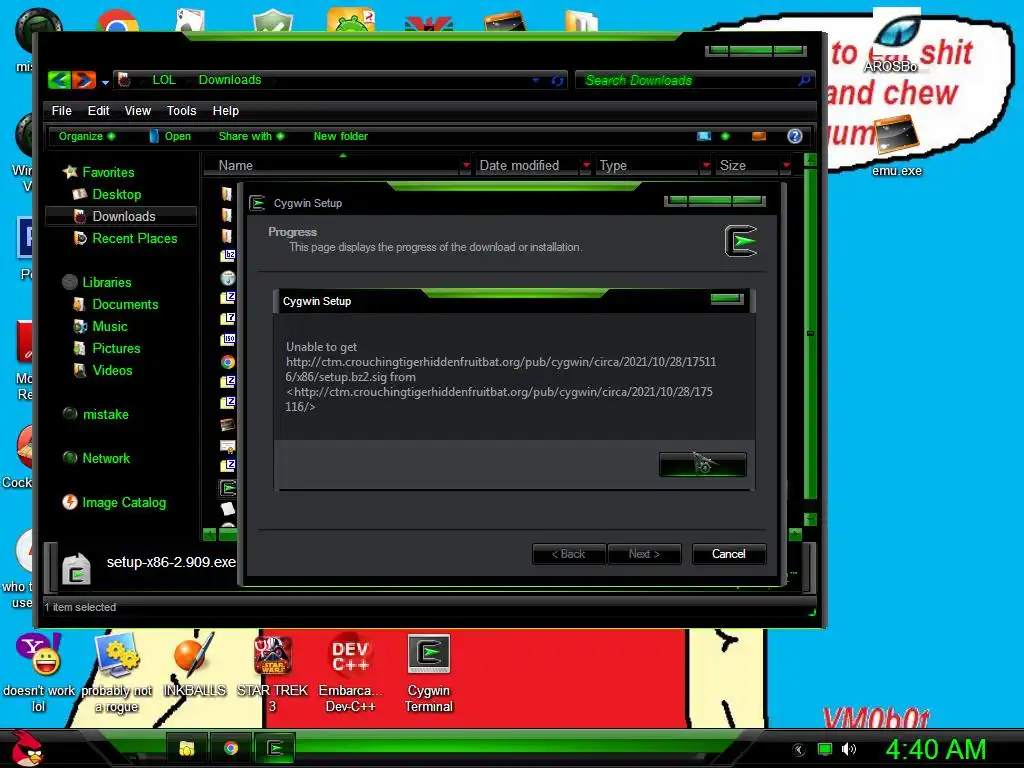Open the View menu
Screen dimensions: 1024x768
coord(138,110)
